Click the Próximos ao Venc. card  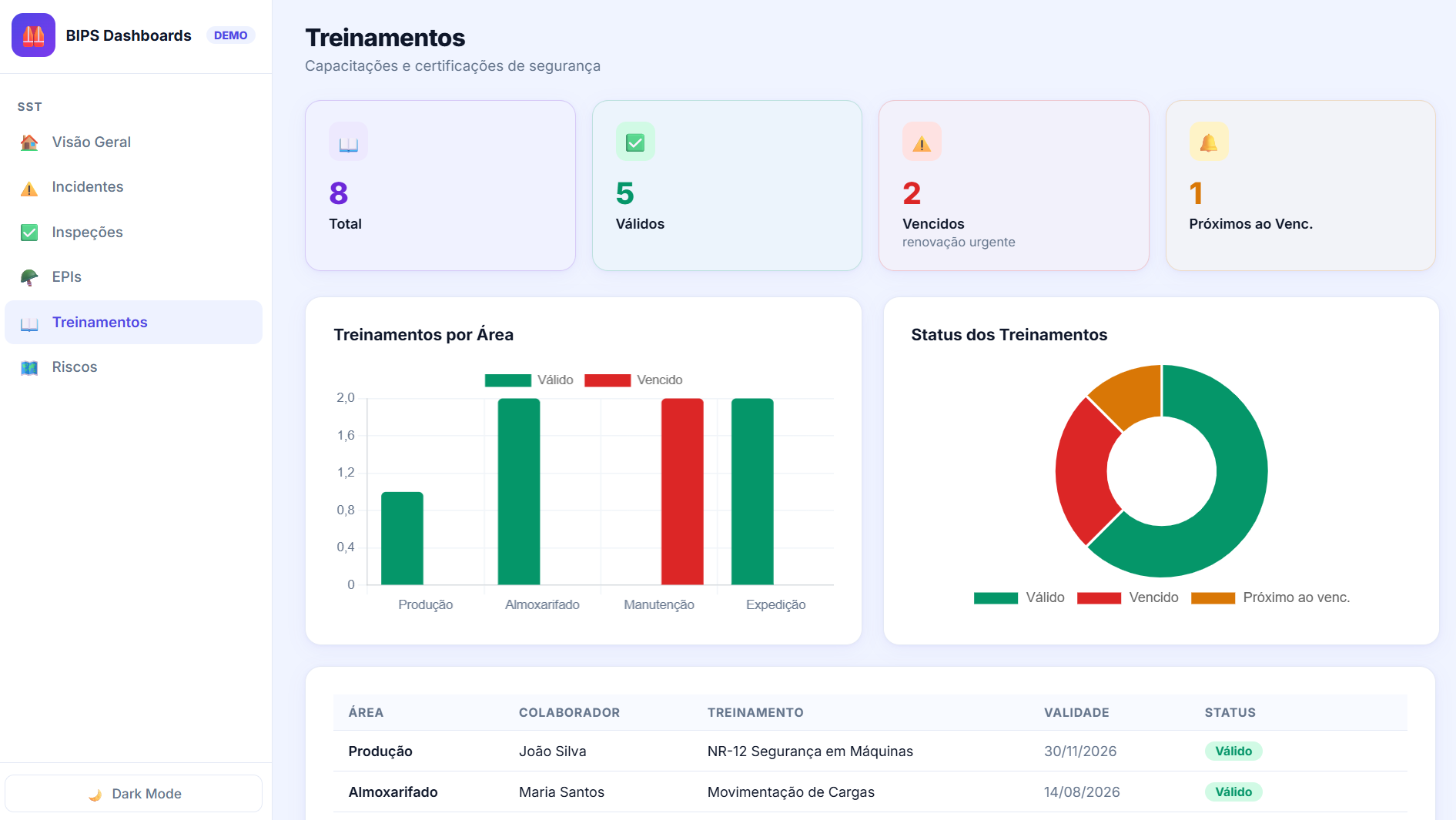pyautogui.click(x=1300, y=186)
